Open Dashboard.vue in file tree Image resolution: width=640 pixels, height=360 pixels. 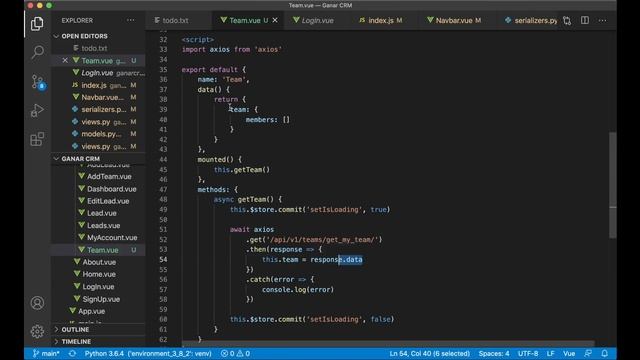click(111, 189)
